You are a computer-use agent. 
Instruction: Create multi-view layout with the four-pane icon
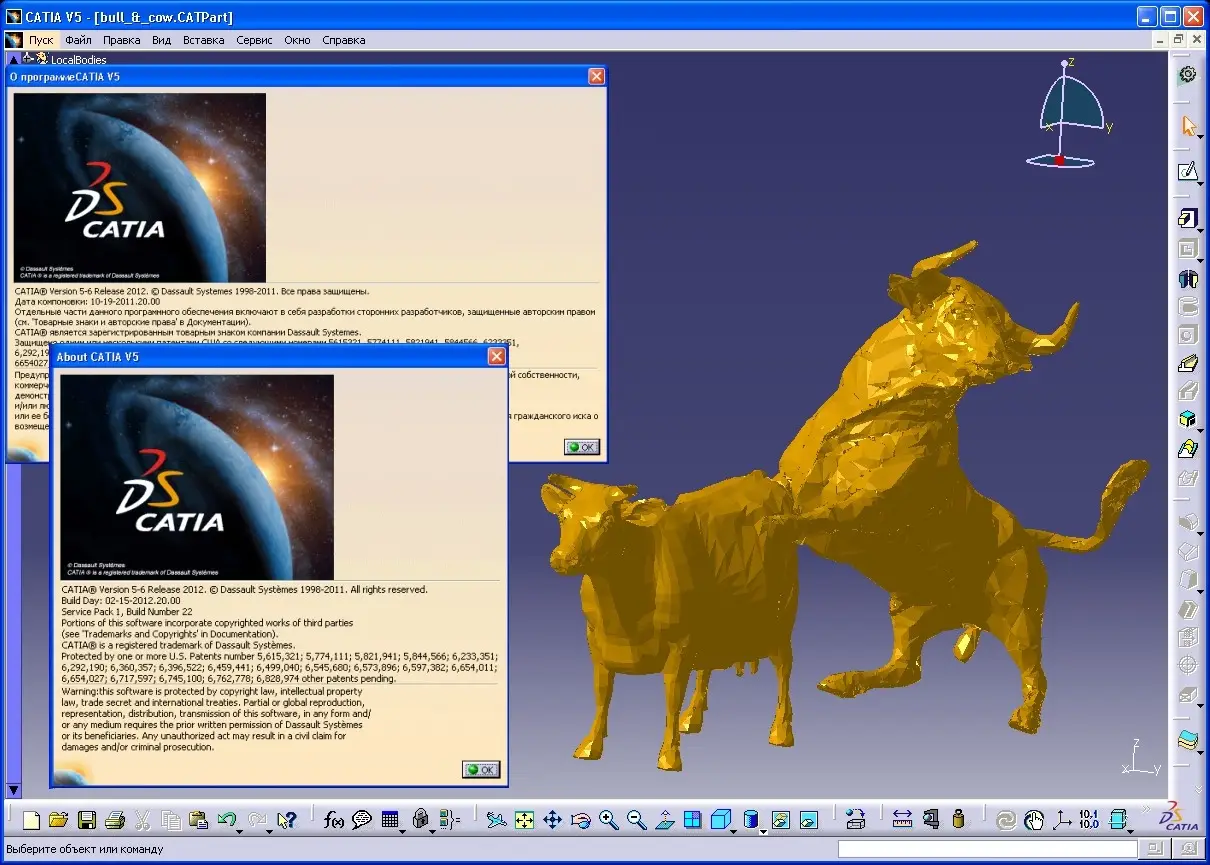[x=692, y=821]
